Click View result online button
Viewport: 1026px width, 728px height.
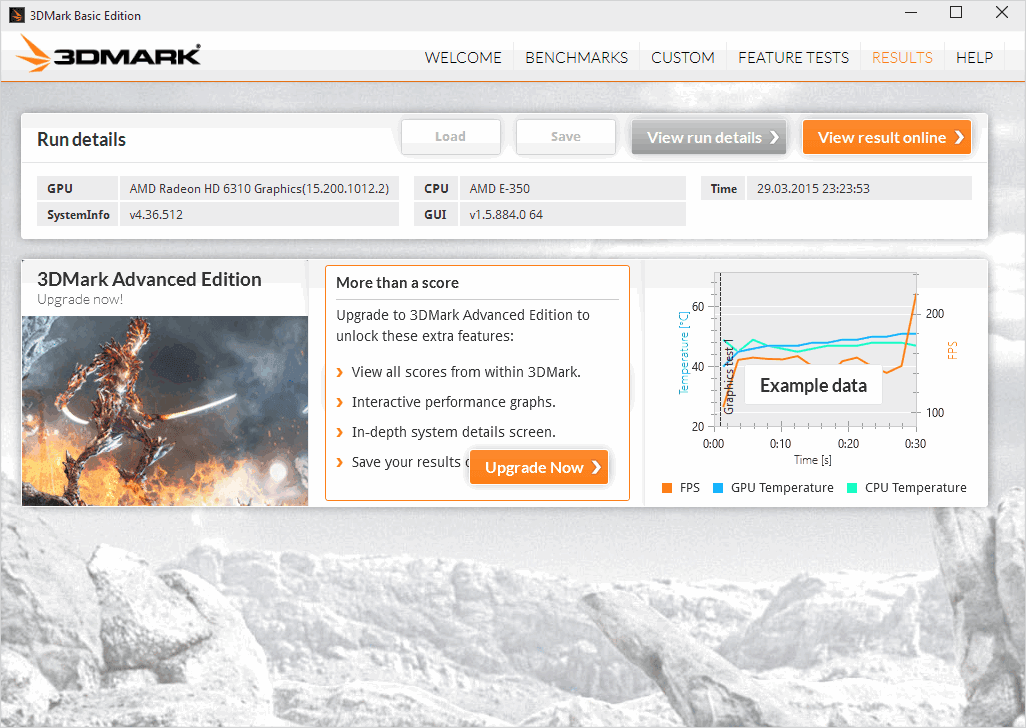[887, 137]
